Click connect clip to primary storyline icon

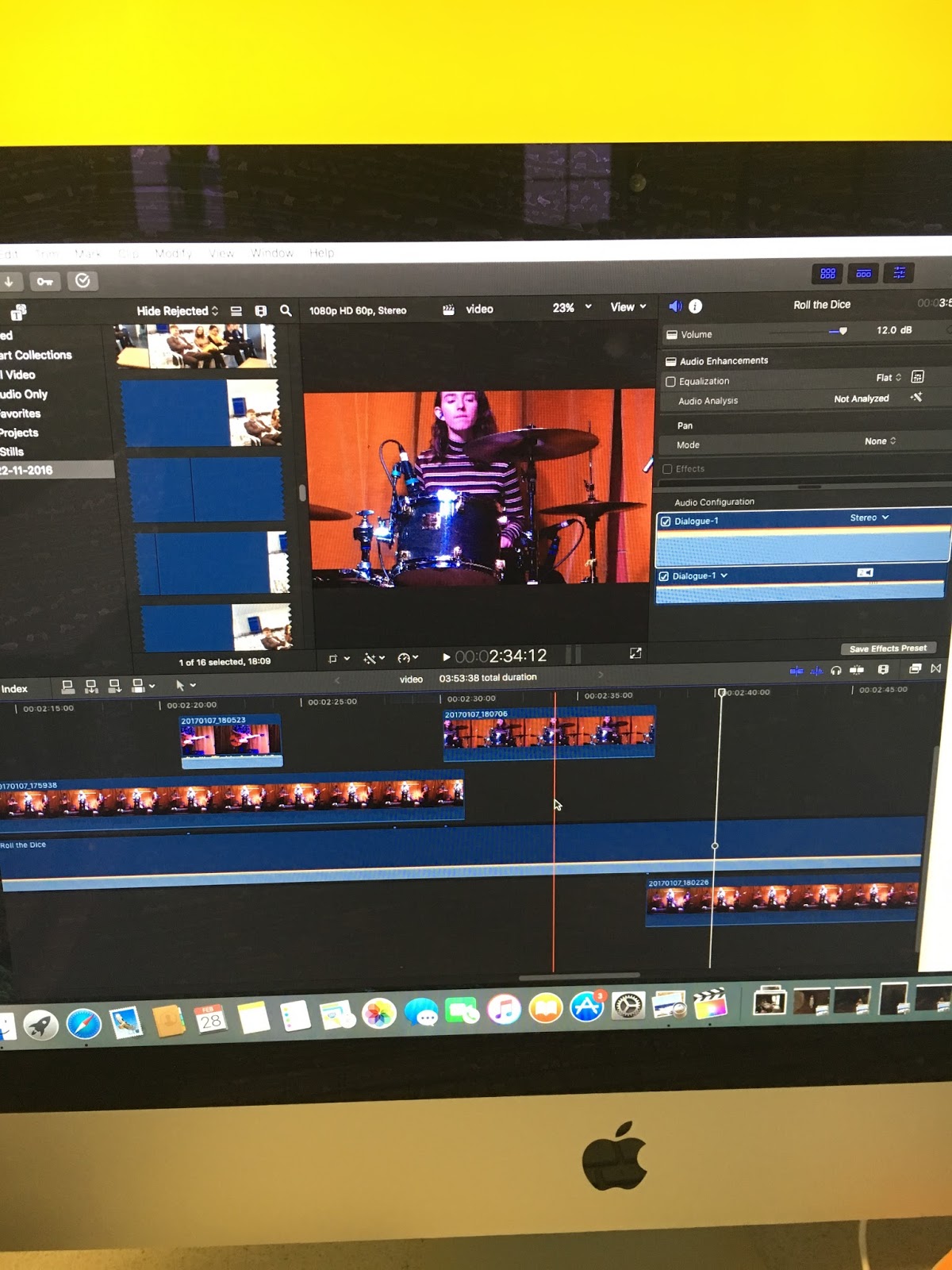[68, 687]
